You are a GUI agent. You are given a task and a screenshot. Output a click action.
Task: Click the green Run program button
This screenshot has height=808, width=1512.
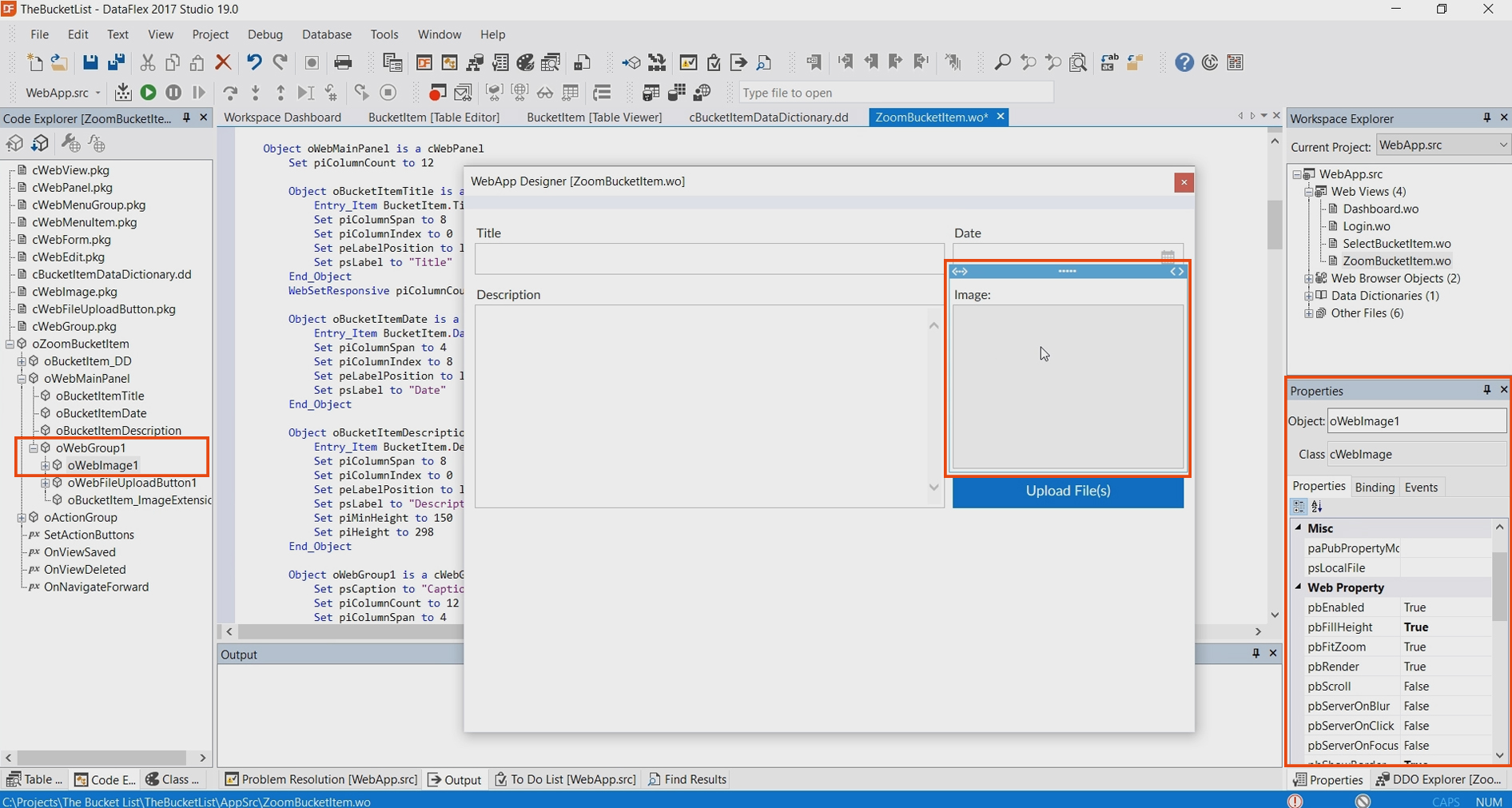pyautogui.click(x=148, y=93)
